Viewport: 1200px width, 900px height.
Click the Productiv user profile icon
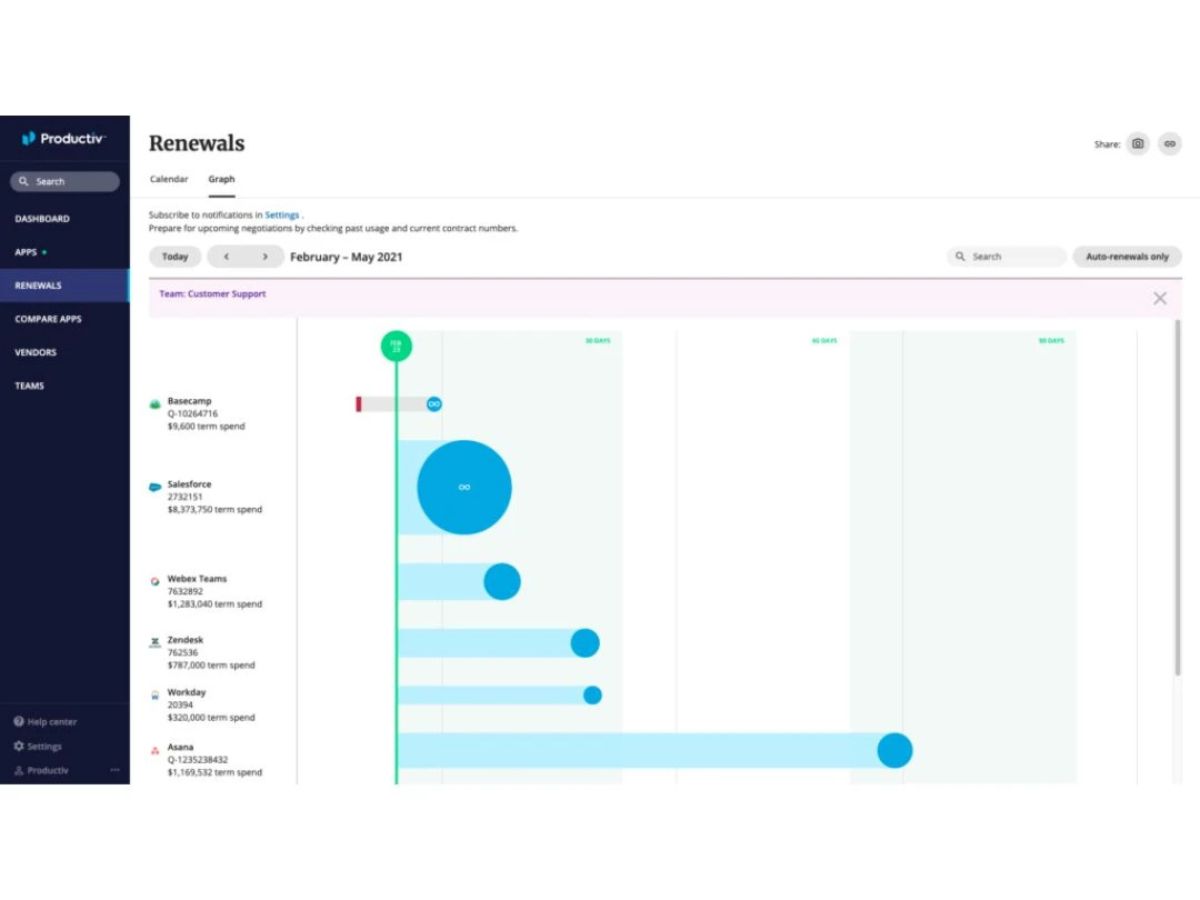point(19,771)
